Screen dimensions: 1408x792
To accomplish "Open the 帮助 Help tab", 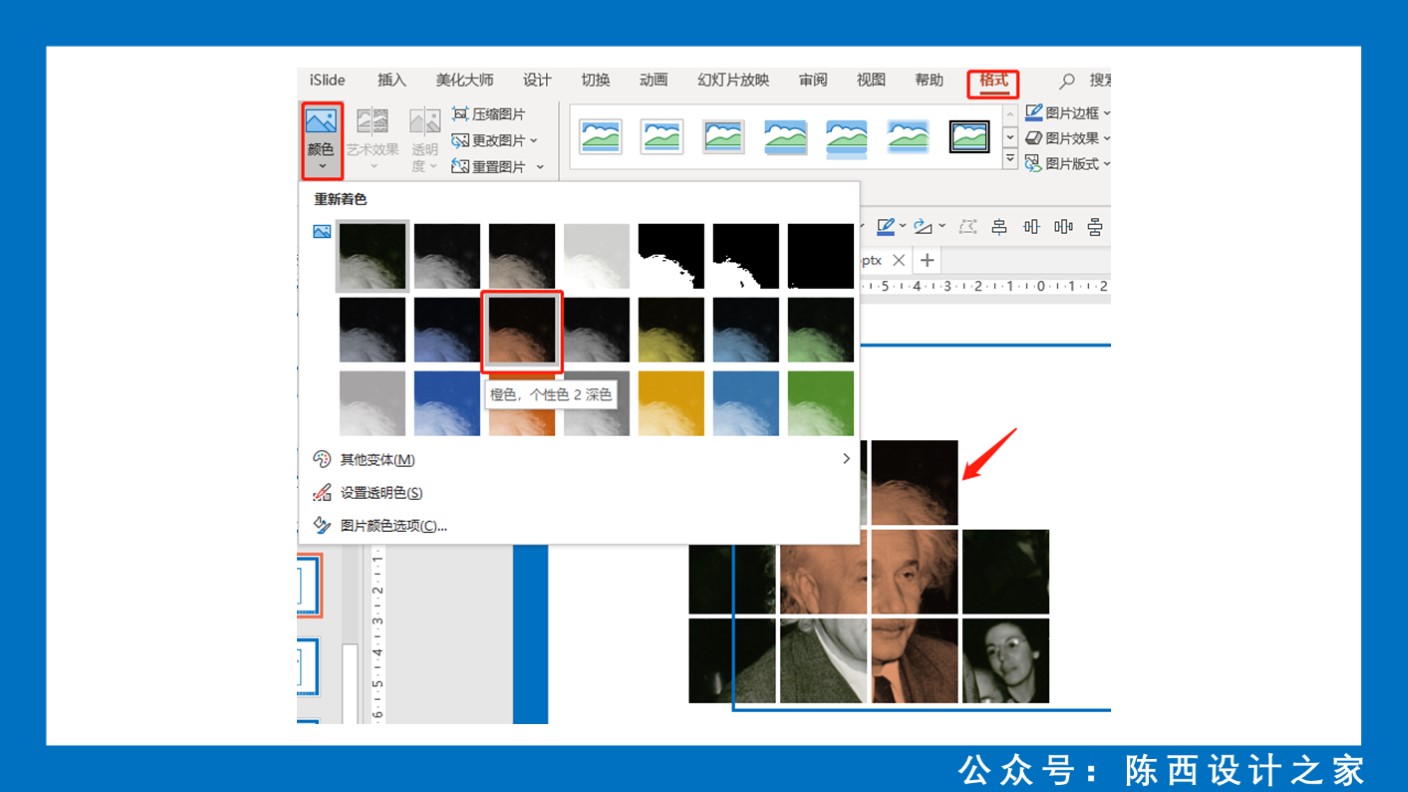I will pyautogui.click(x=929, y=80).
